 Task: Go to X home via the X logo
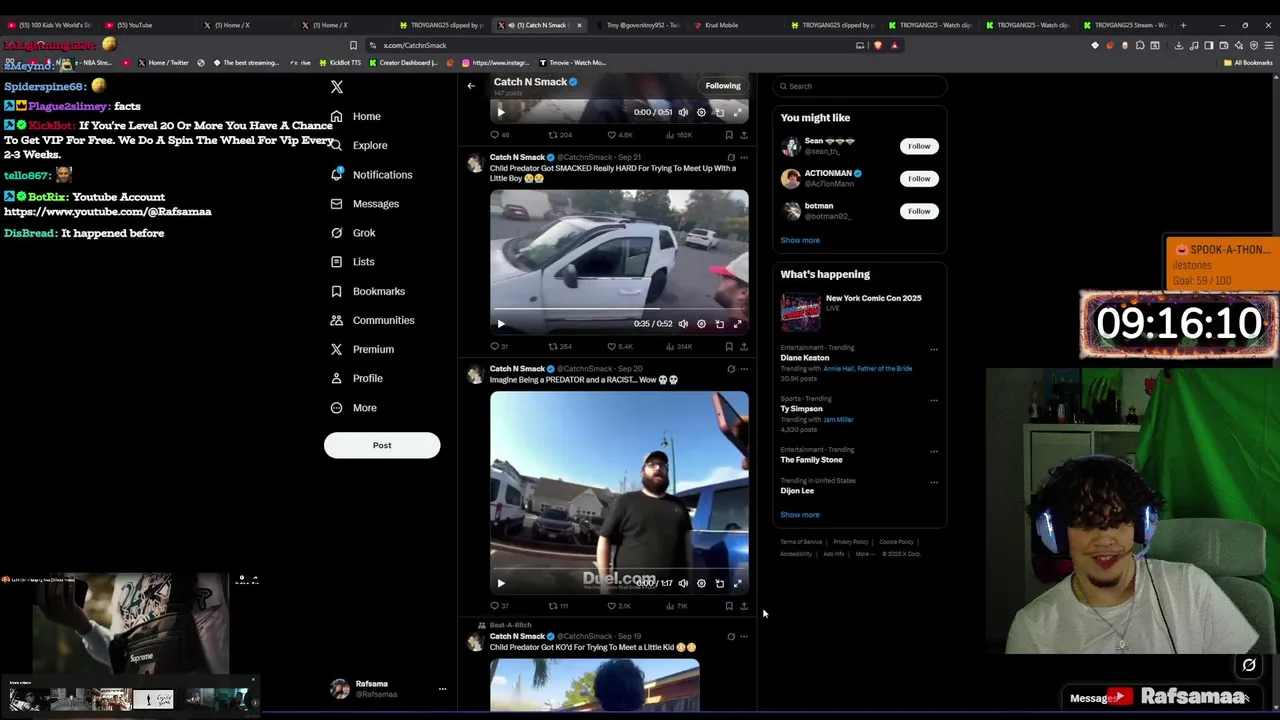coord(337,87)
